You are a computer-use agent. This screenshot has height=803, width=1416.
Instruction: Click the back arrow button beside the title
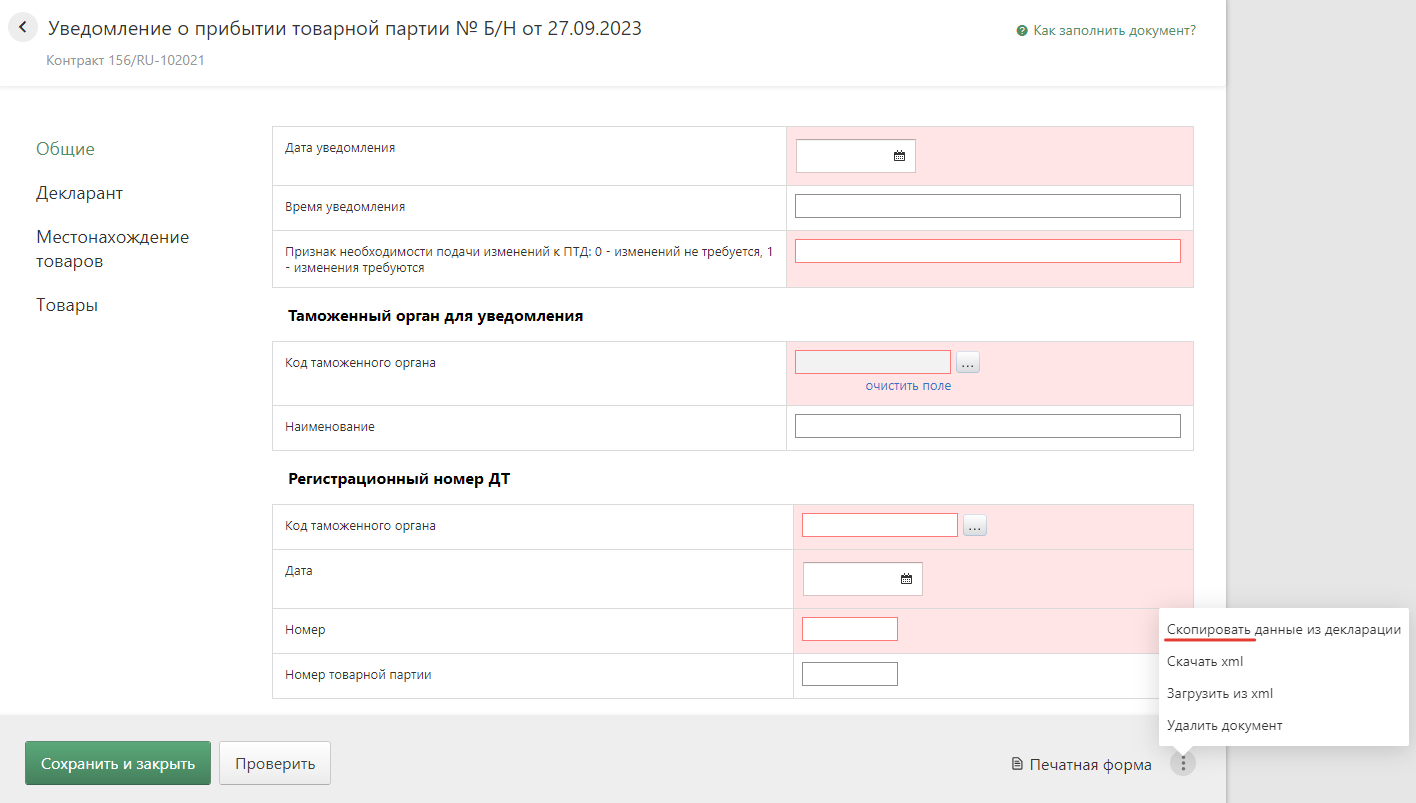click(23, 28)
